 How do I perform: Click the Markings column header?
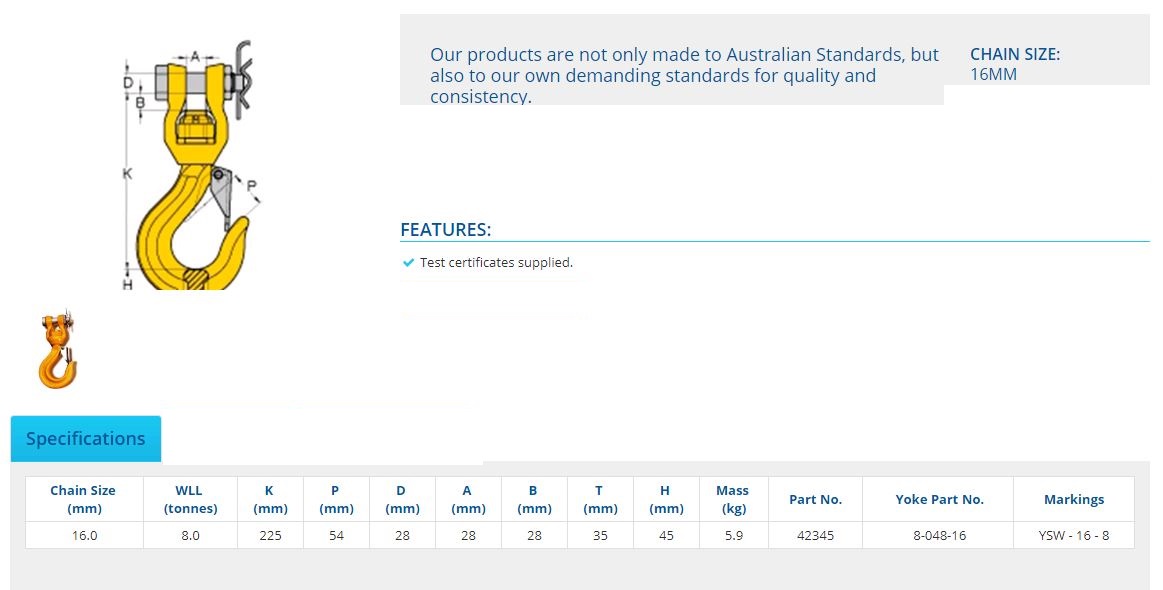click(1074, 499)
